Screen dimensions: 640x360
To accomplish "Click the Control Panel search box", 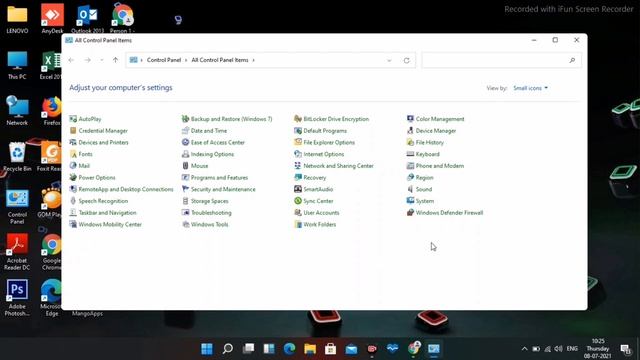I will pyautogui.click(x=501, y=60).
